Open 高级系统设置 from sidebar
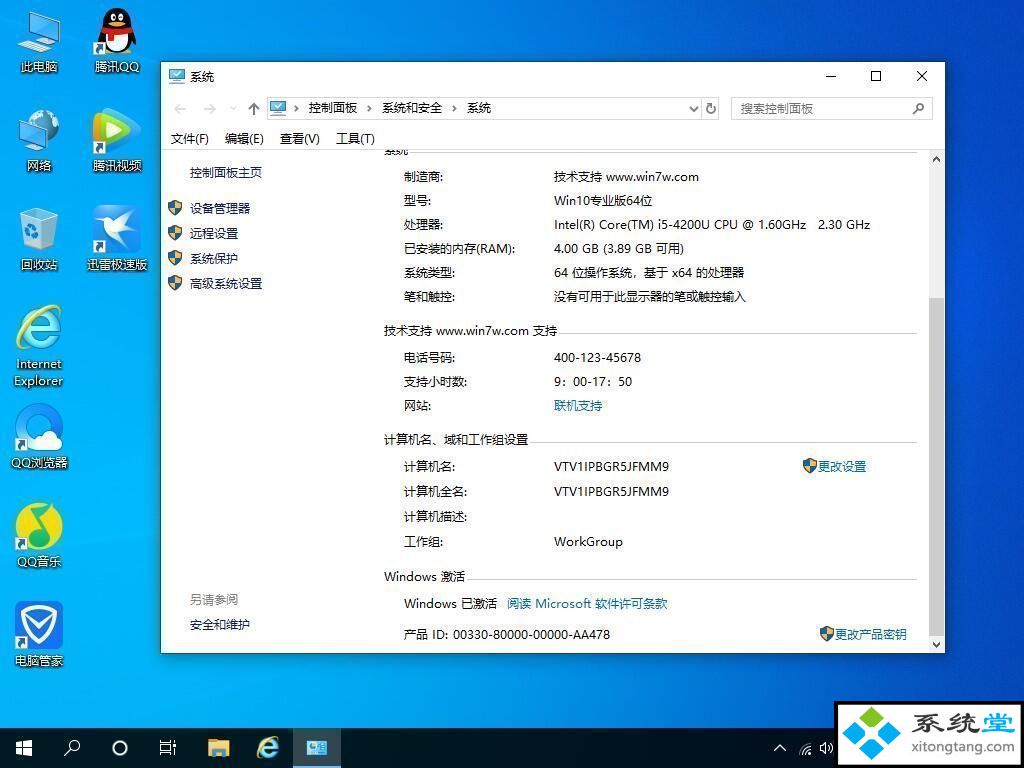 [x=226, y=283]
